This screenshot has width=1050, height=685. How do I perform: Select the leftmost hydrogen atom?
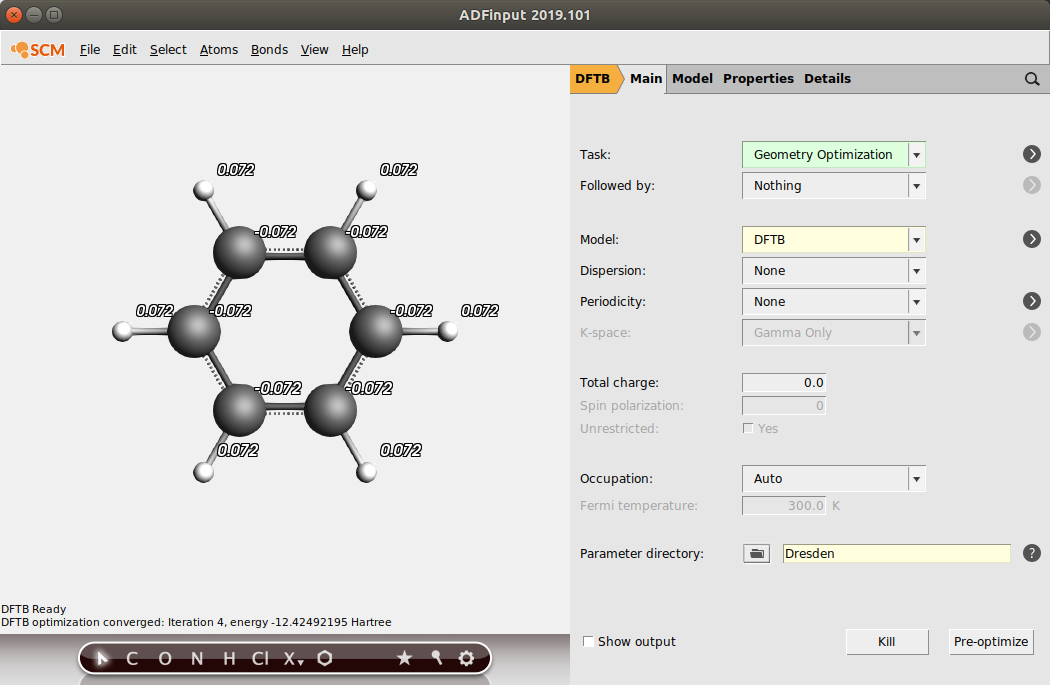[x=123, y=331]
